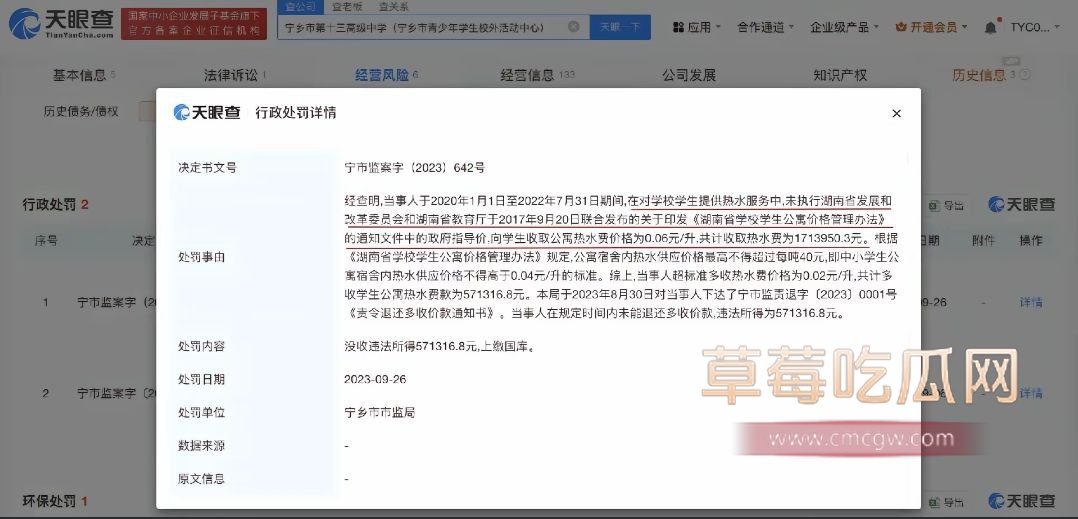Click the 天眼查 logo in dialog header
This screenshot has width=1078, height=519.
[207, 113]
